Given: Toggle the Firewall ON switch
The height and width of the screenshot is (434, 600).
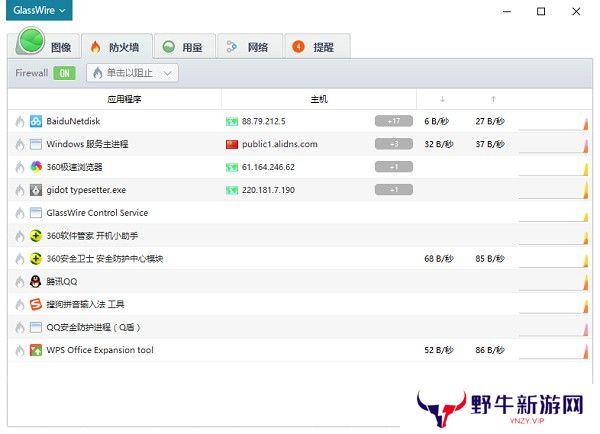Looking at the screenshot, I should click(x=64, y=73).
